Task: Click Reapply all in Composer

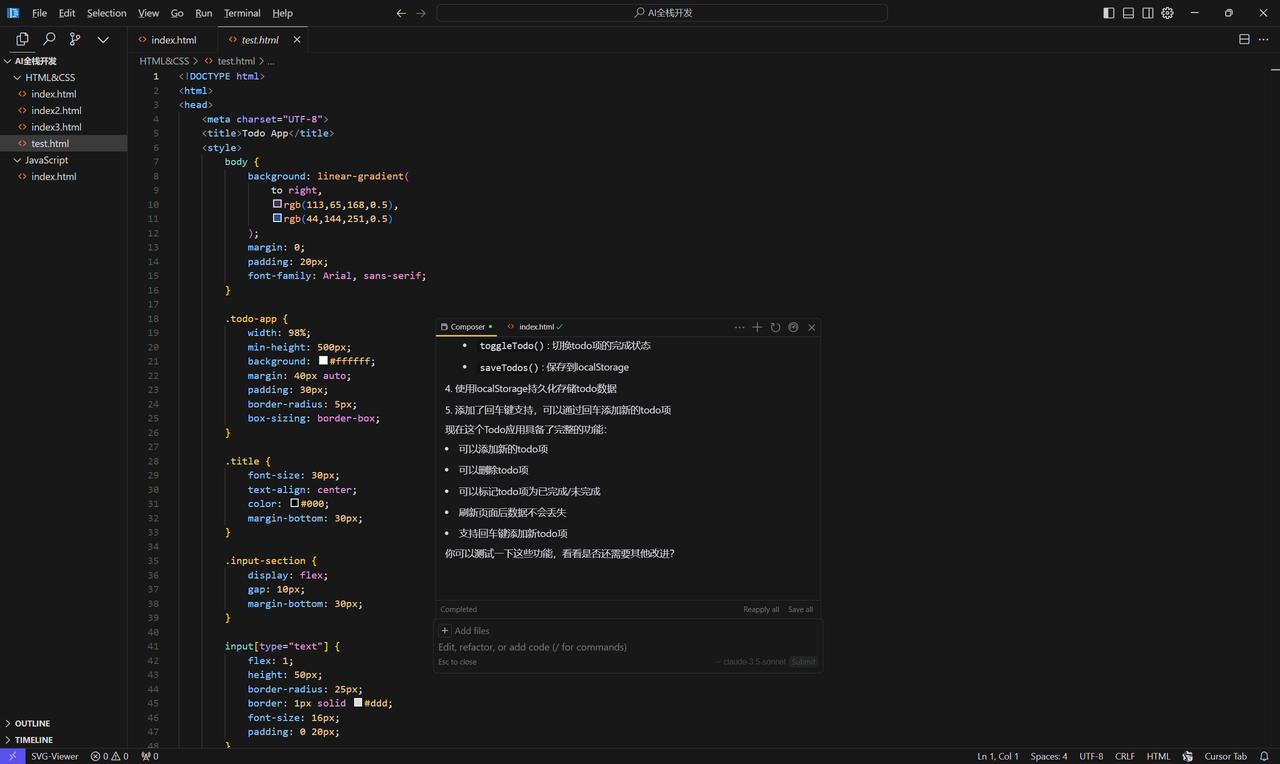Action: point(761,609)
